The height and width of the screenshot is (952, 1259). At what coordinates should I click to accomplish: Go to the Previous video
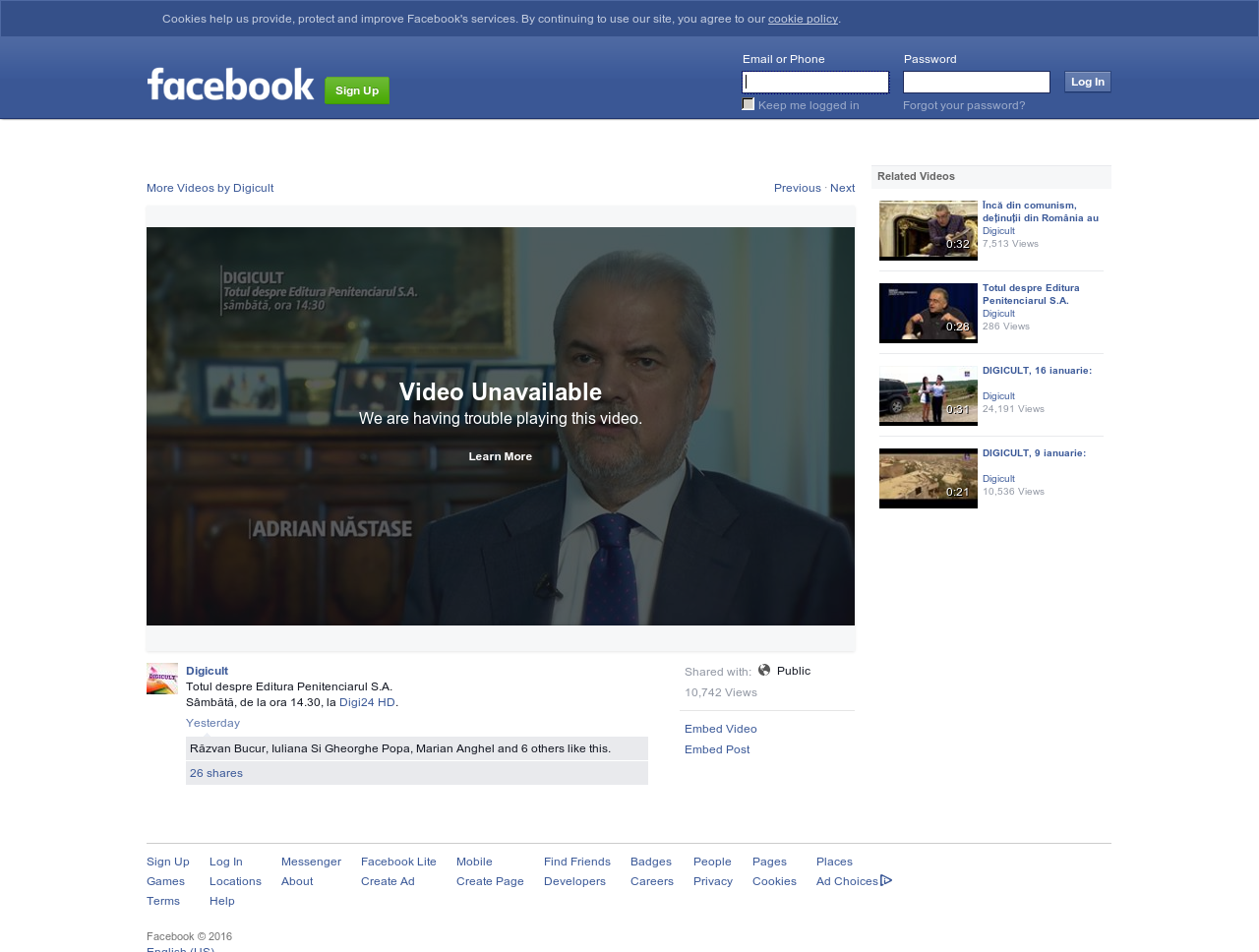(798, 188)
